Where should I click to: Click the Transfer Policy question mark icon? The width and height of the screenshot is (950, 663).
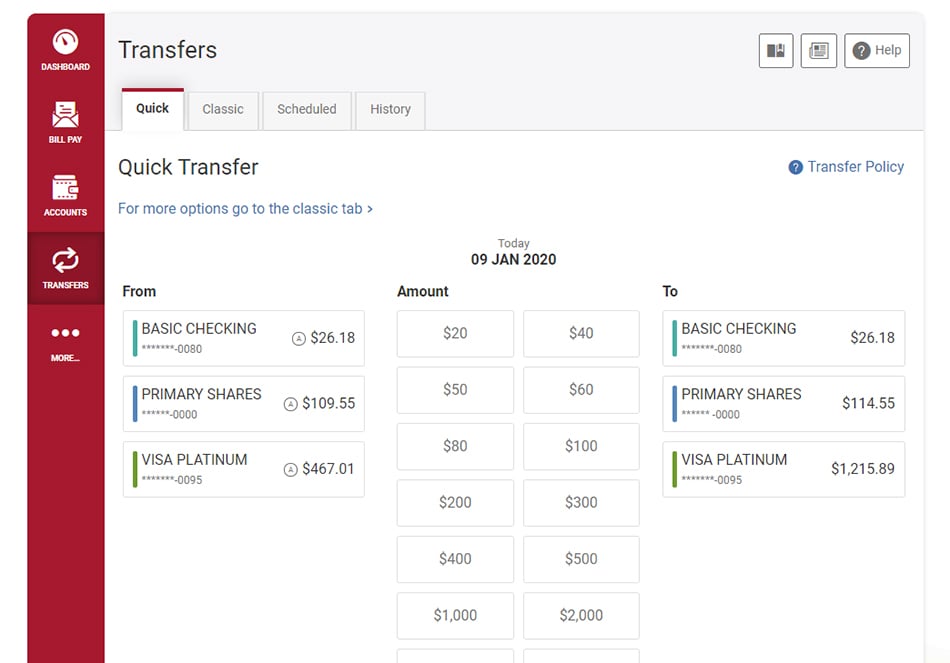tap(795, 167)
